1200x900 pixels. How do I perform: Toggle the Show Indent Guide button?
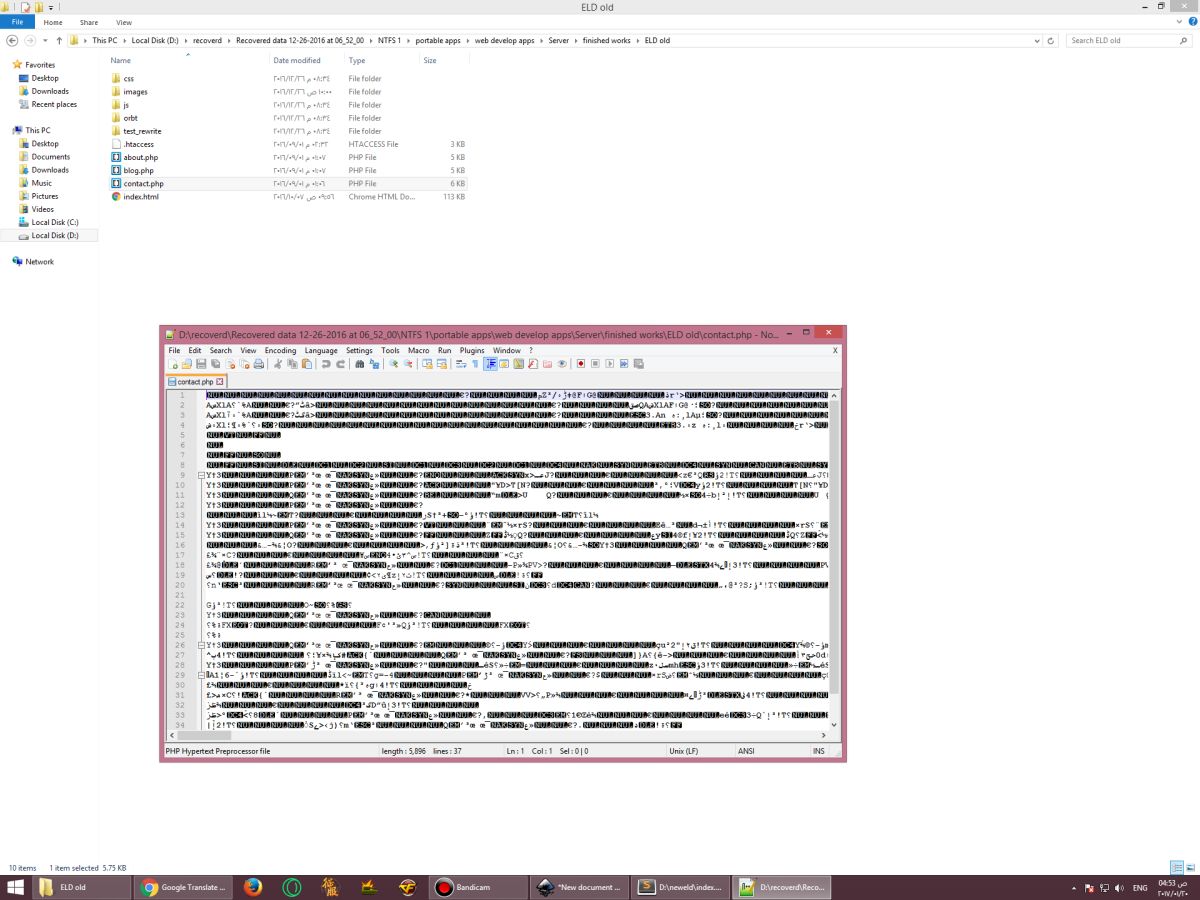point(491,364)
